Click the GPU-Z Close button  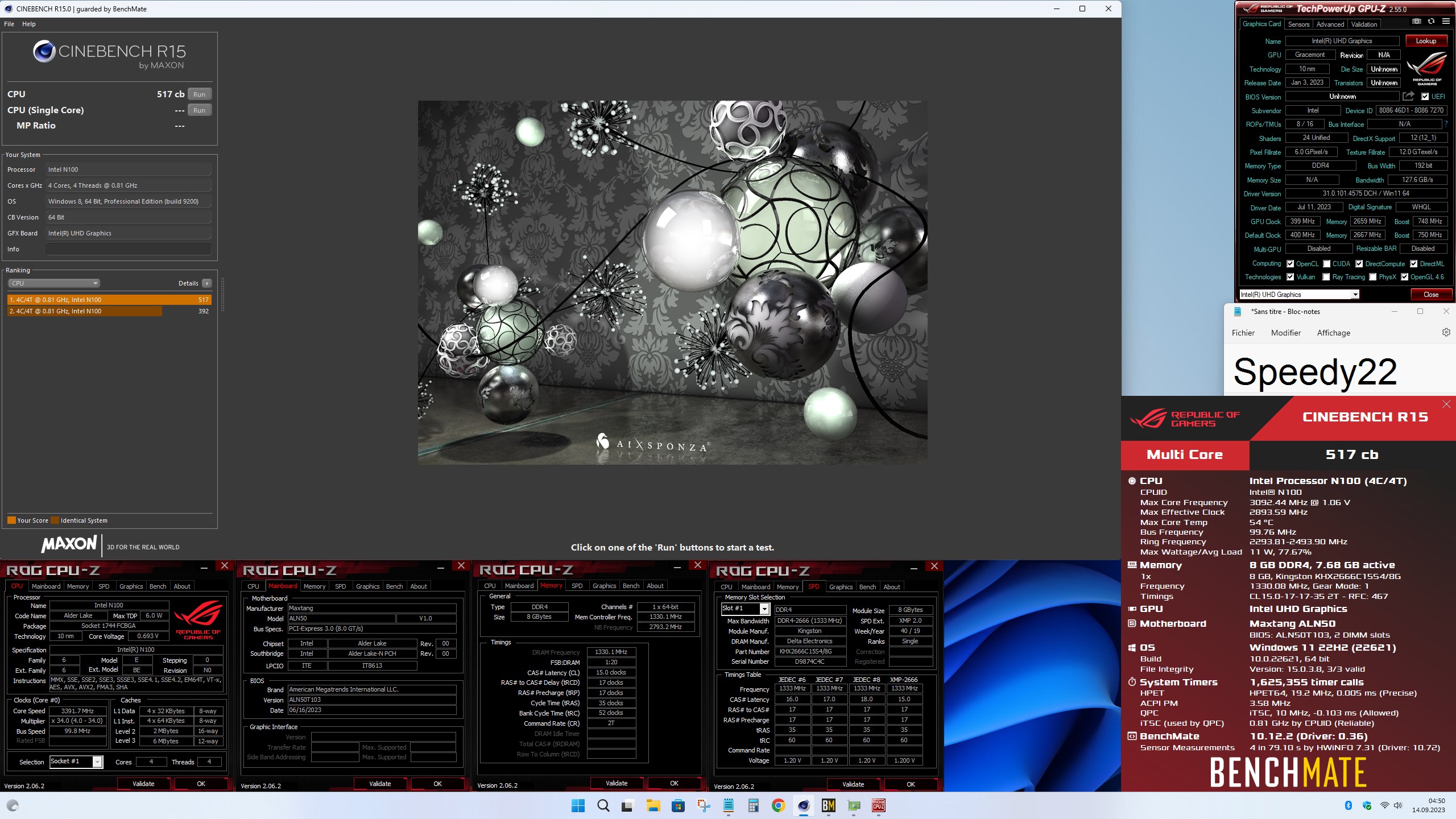click(1431, 295)
